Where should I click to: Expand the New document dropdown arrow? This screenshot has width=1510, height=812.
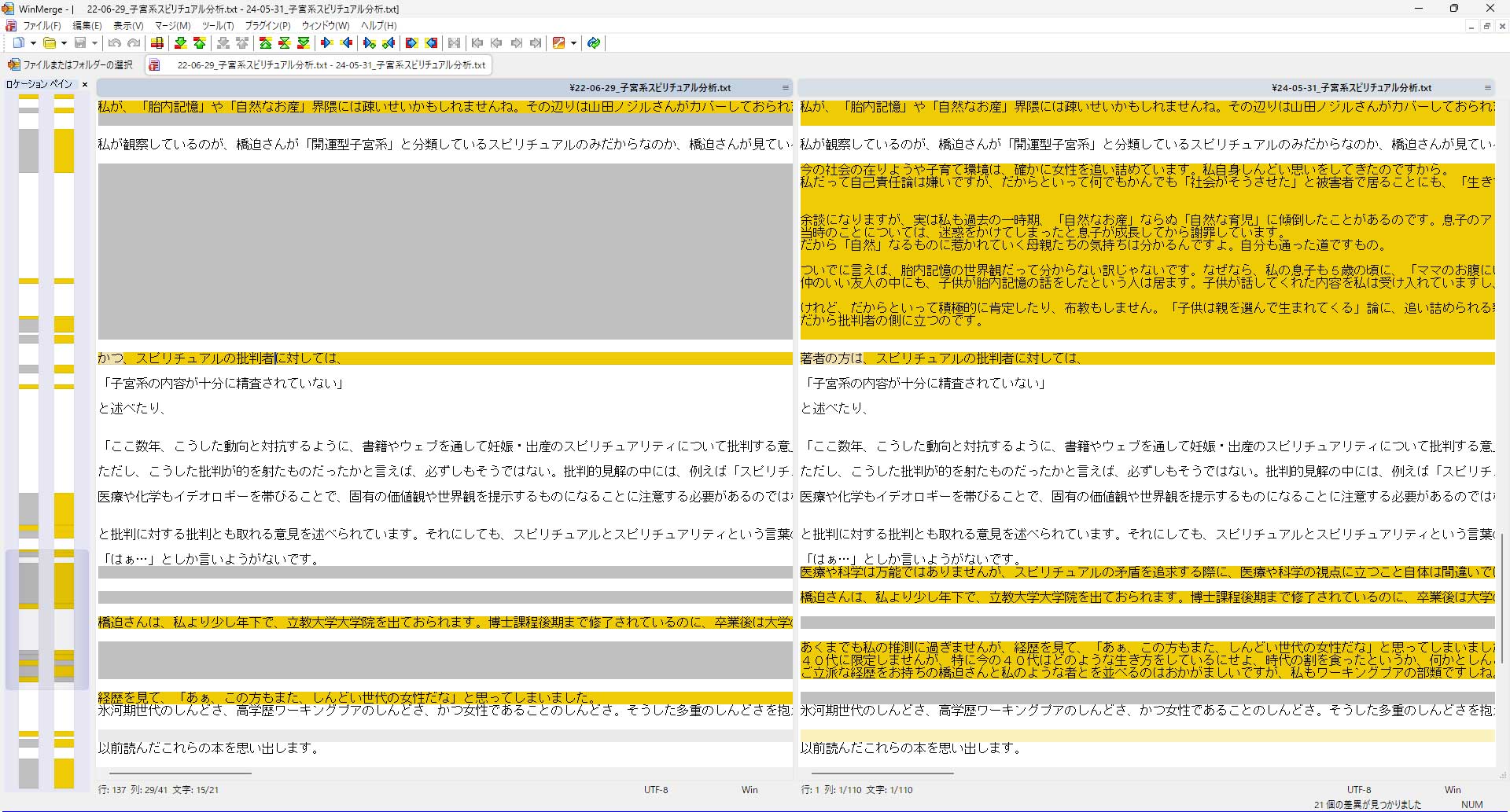click(x=33, y=43)
